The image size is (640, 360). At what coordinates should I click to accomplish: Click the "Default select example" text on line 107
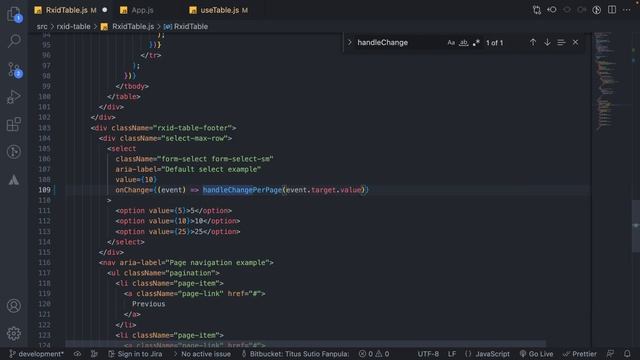click(211, 169)
